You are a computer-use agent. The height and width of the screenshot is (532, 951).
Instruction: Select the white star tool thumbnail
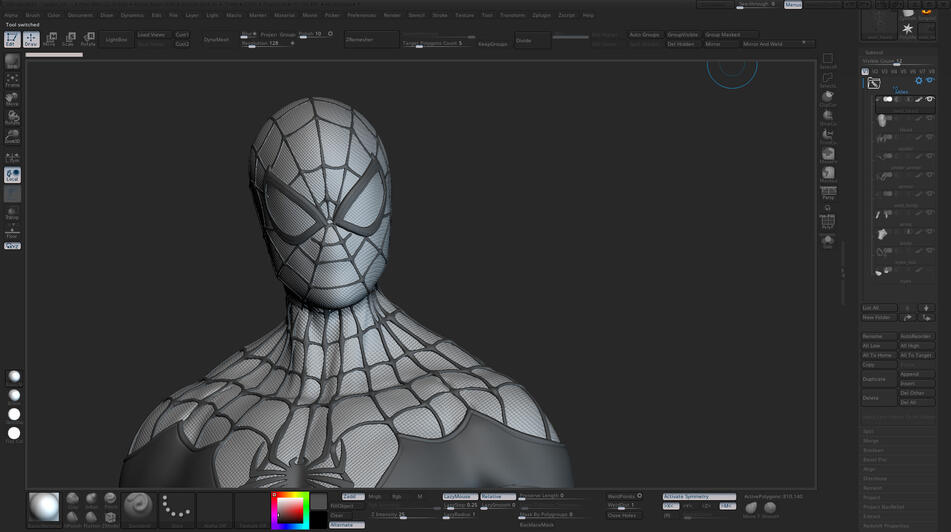coord(907,30)
